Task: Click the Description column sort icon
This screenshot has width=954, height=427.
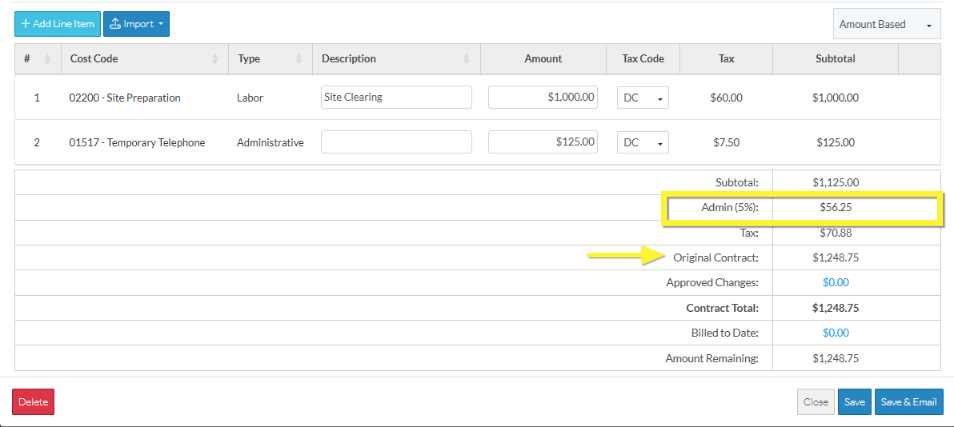Action: click(x=466, y=59)
